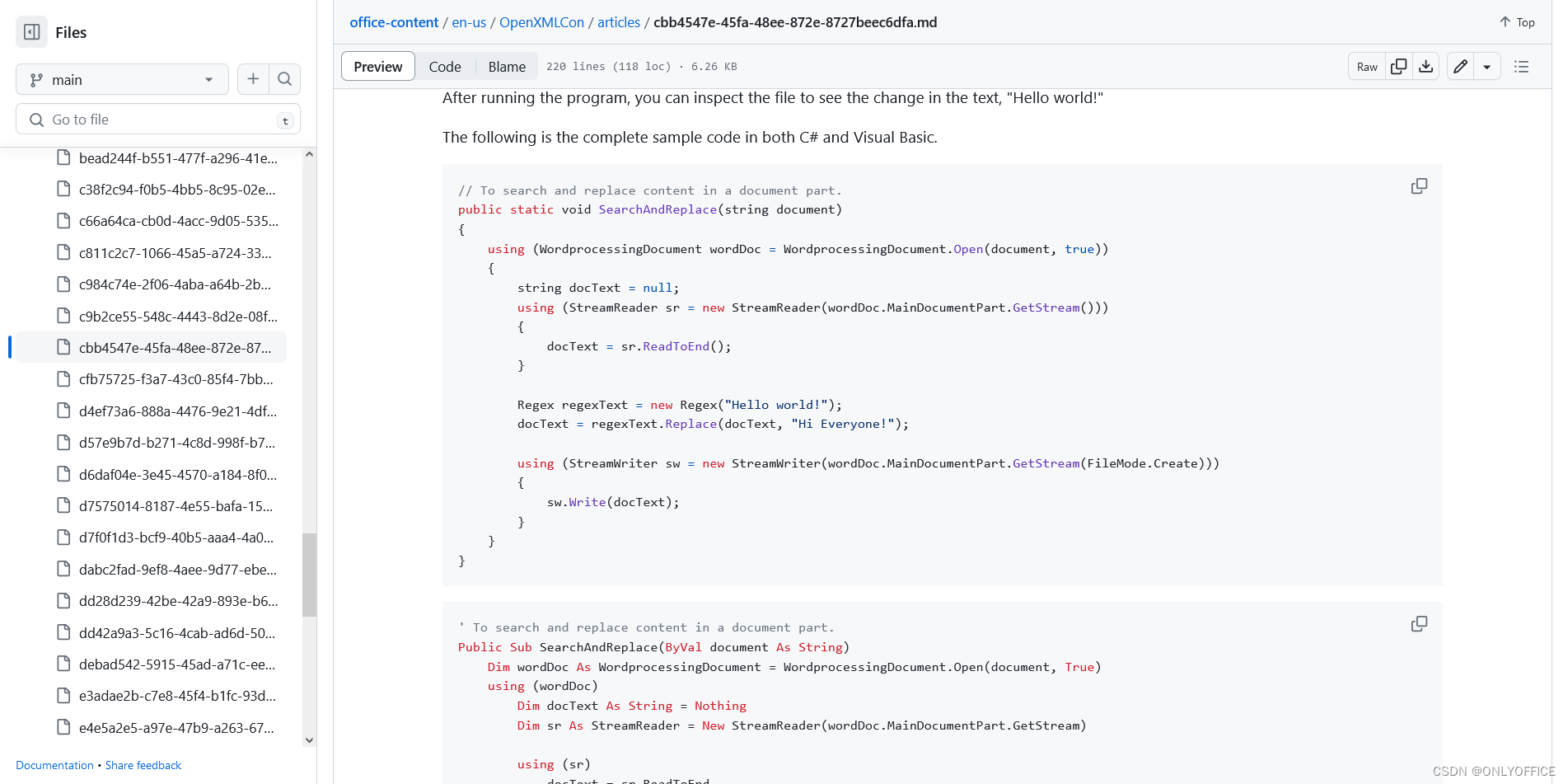The width and height of the screenshot is (1568, 784).
Task: Open the Documentation link
Action: (x=54, y=765)
